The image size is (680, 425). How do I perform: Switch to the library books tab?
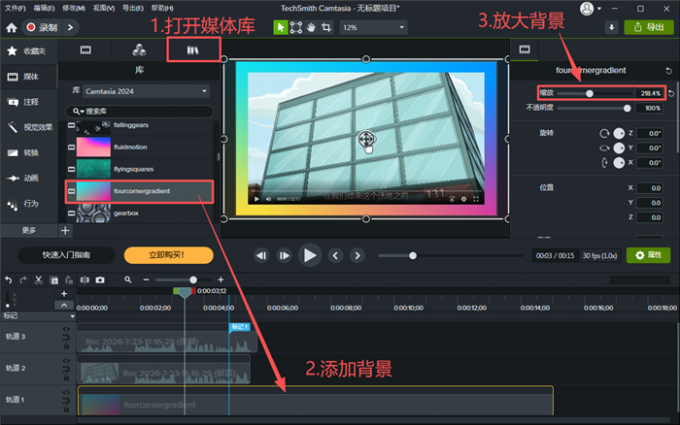(193, 50)
